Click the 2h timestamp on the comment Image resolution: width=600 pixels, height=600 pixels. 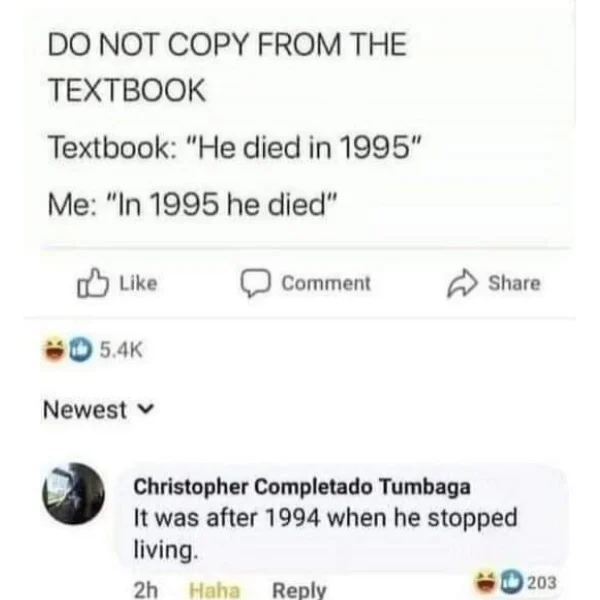coord(146,590)
